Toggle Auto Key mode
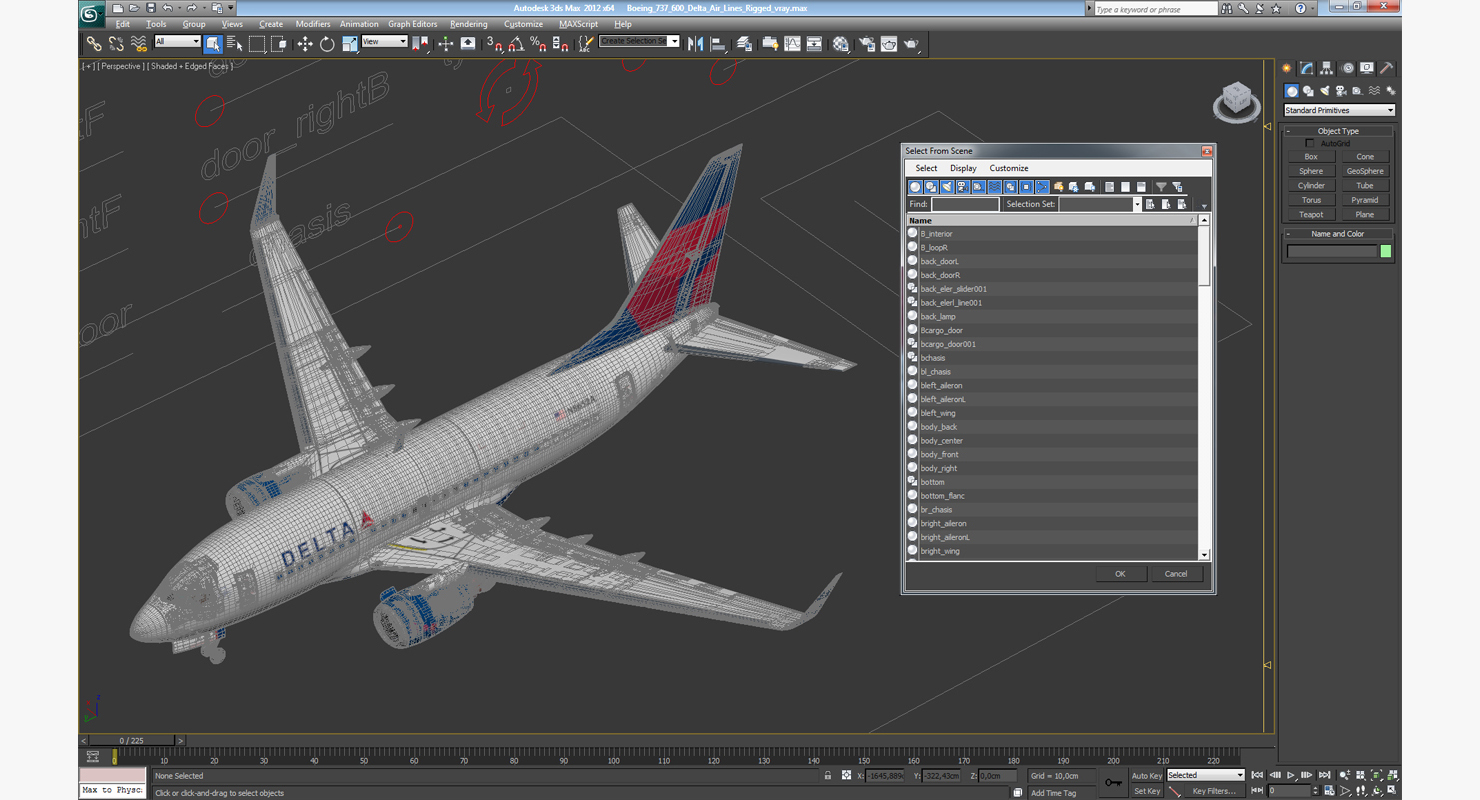This screenshot has height=800, width=1480. (1147, 775)
